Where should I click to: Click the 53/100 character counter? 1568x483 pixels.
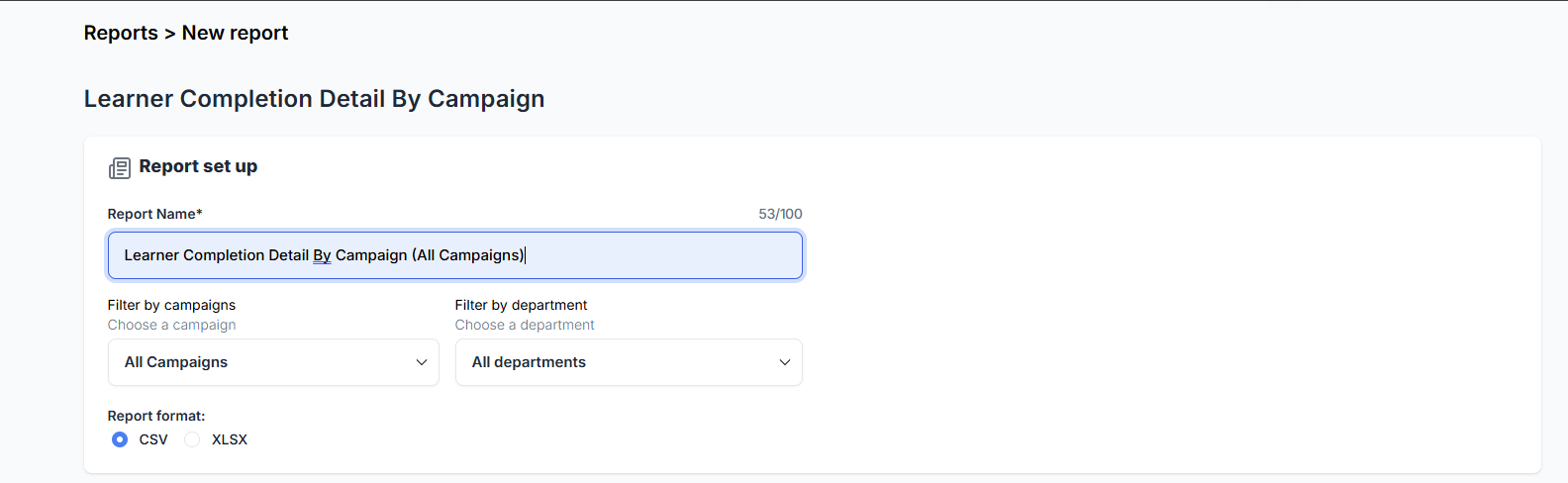coord(780,214)
